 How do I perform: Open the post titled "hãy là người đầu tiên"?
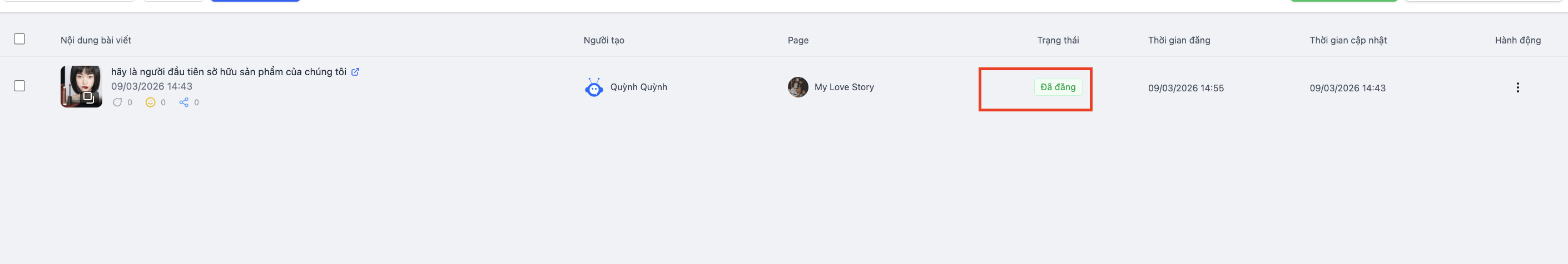click(x=229, y=72)
